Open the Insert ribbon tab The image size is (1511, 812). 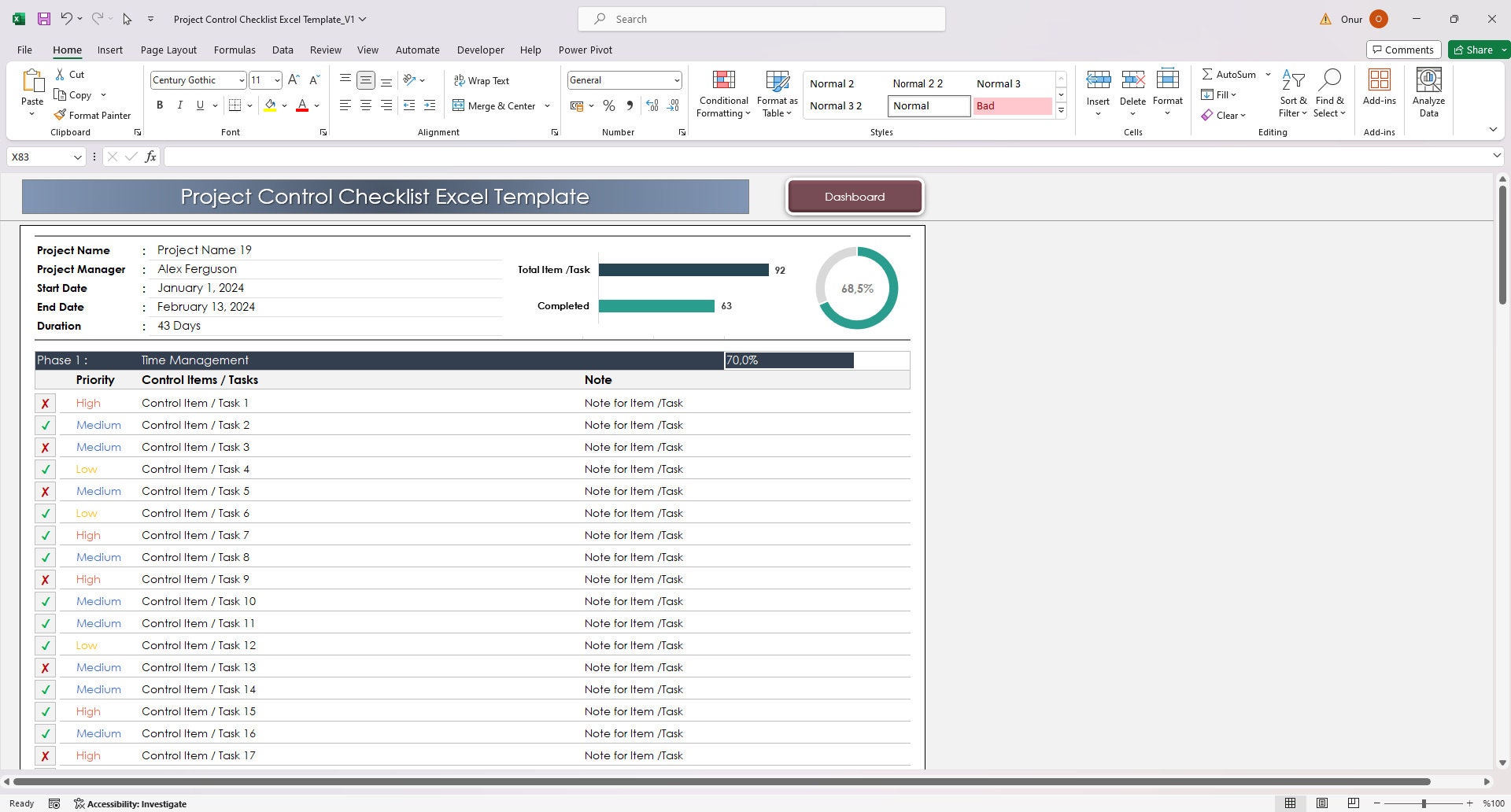click(110, 50)
